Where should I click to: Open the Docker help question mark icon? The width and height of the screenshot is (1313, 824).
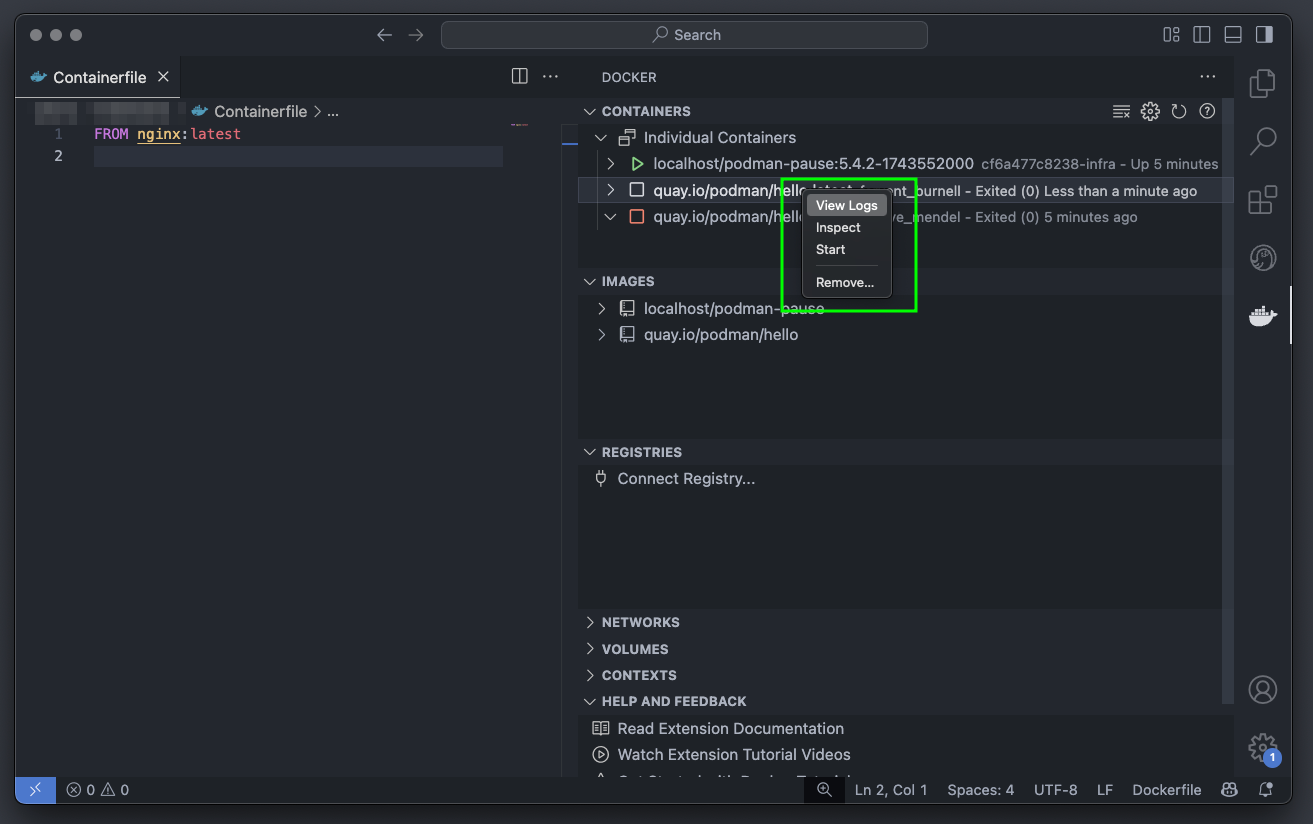[1206, 111]
